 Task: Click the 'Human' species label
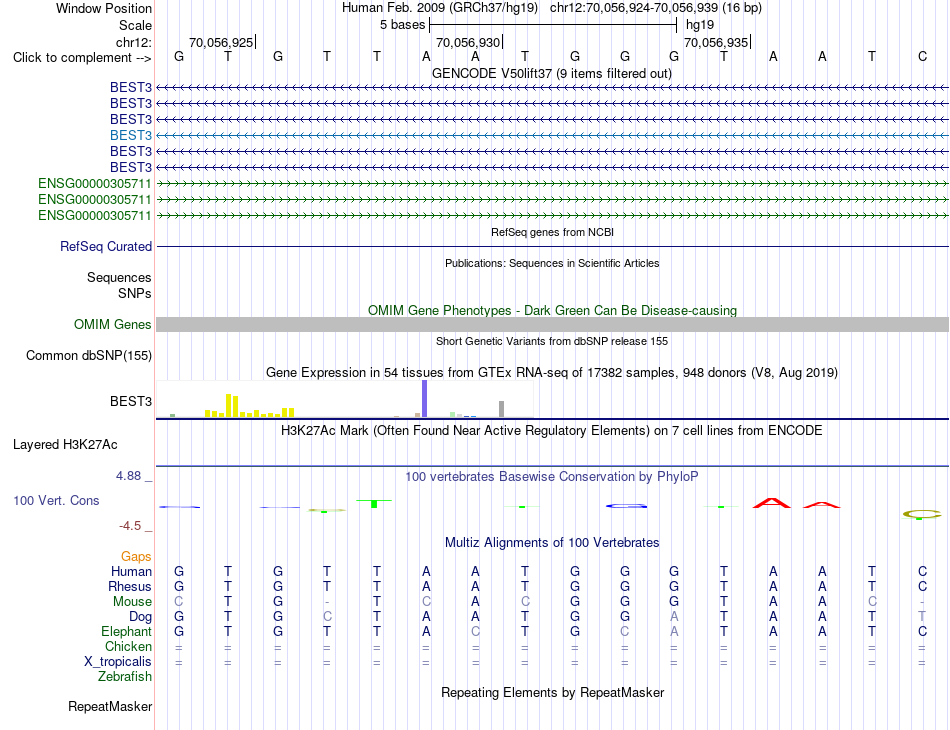pos(131,571)
